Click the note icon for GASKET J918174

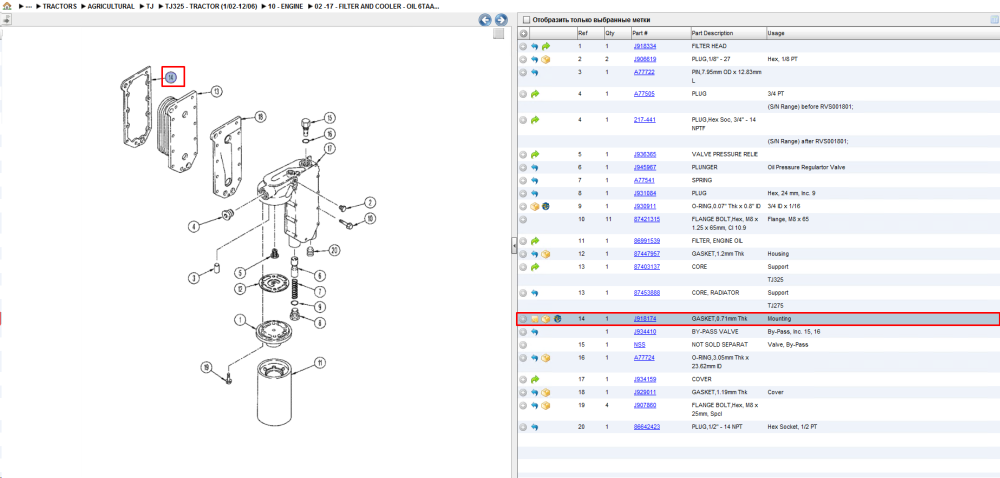535,319
